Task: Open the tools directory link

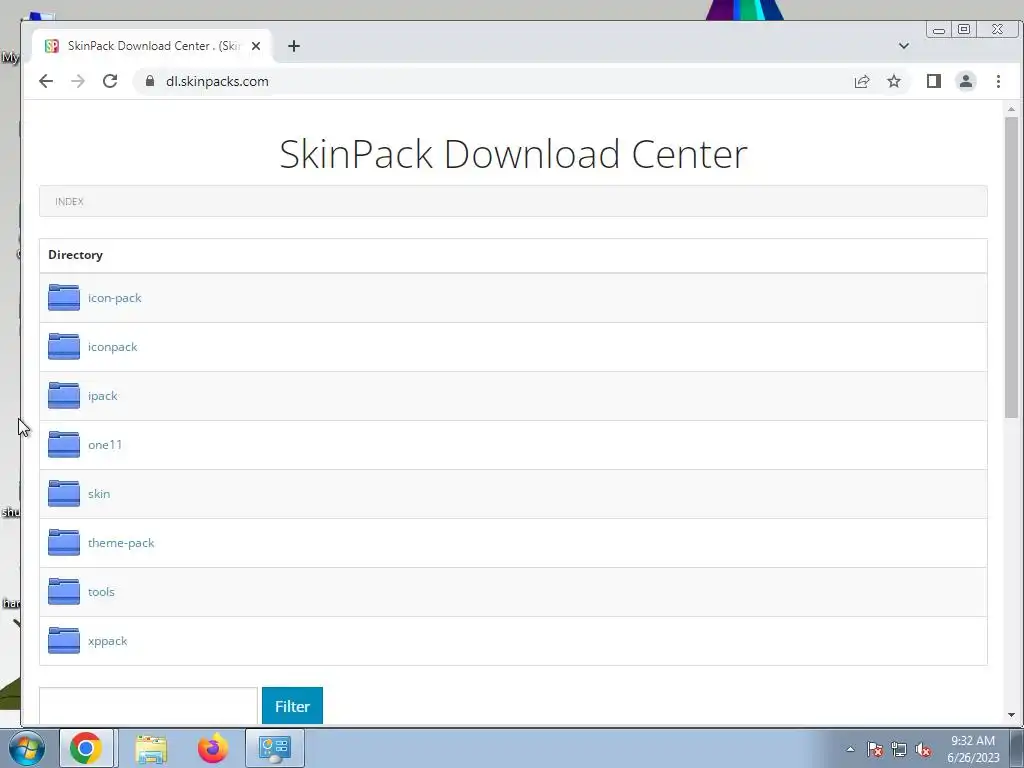Action: tap(101, 592)
